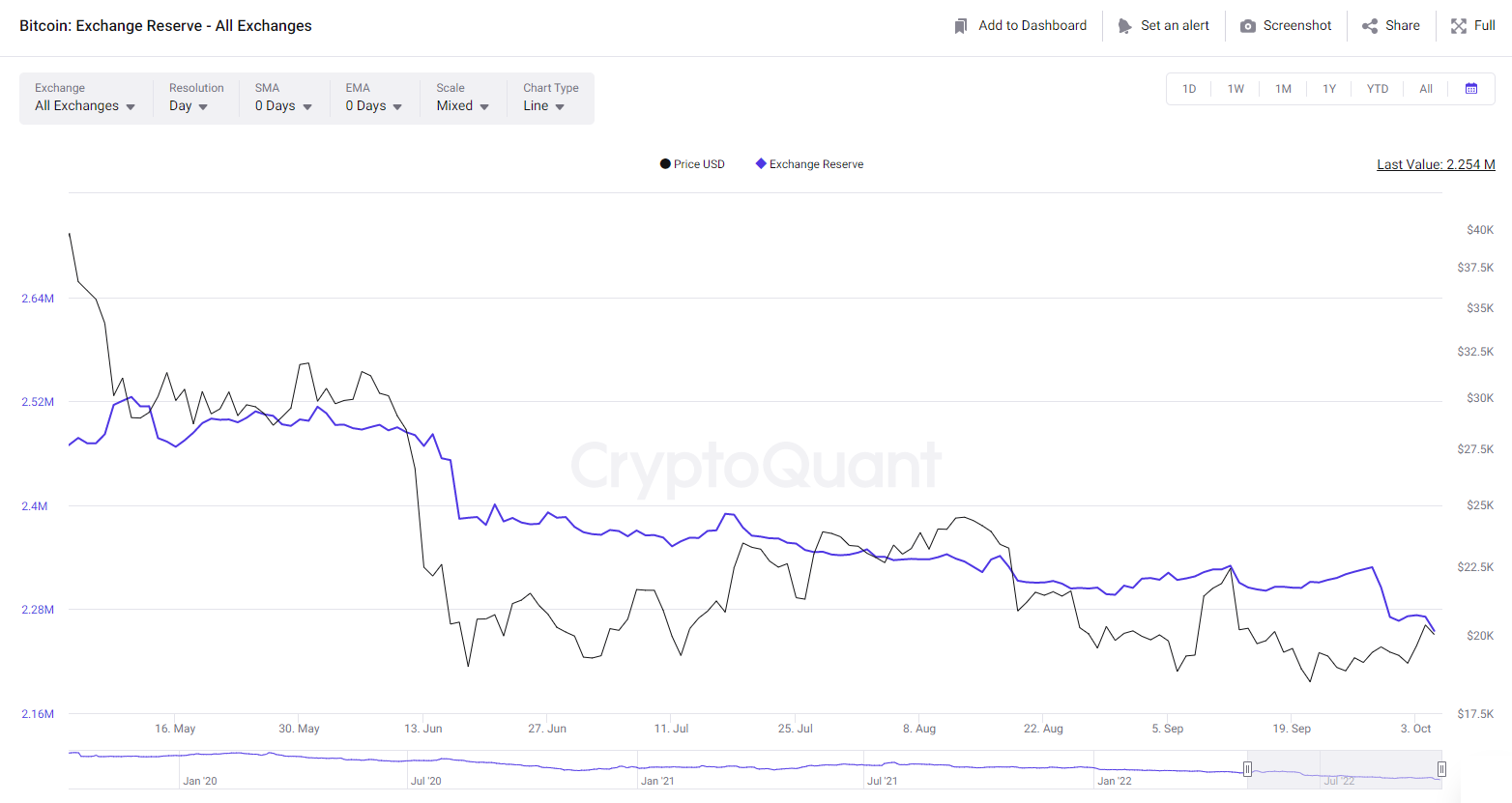1512x803 pixels.
Task: Click the 2.28M left axis label
Action: pos(38,610)
